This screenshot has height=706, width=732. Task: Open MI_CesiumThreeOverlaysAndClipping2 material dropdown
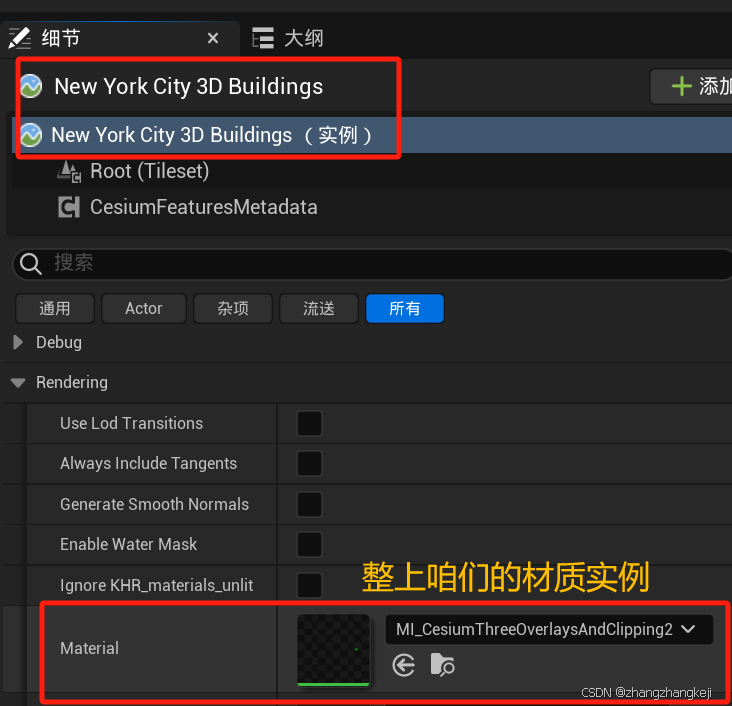pyautogui.click(x=549, y=629)
